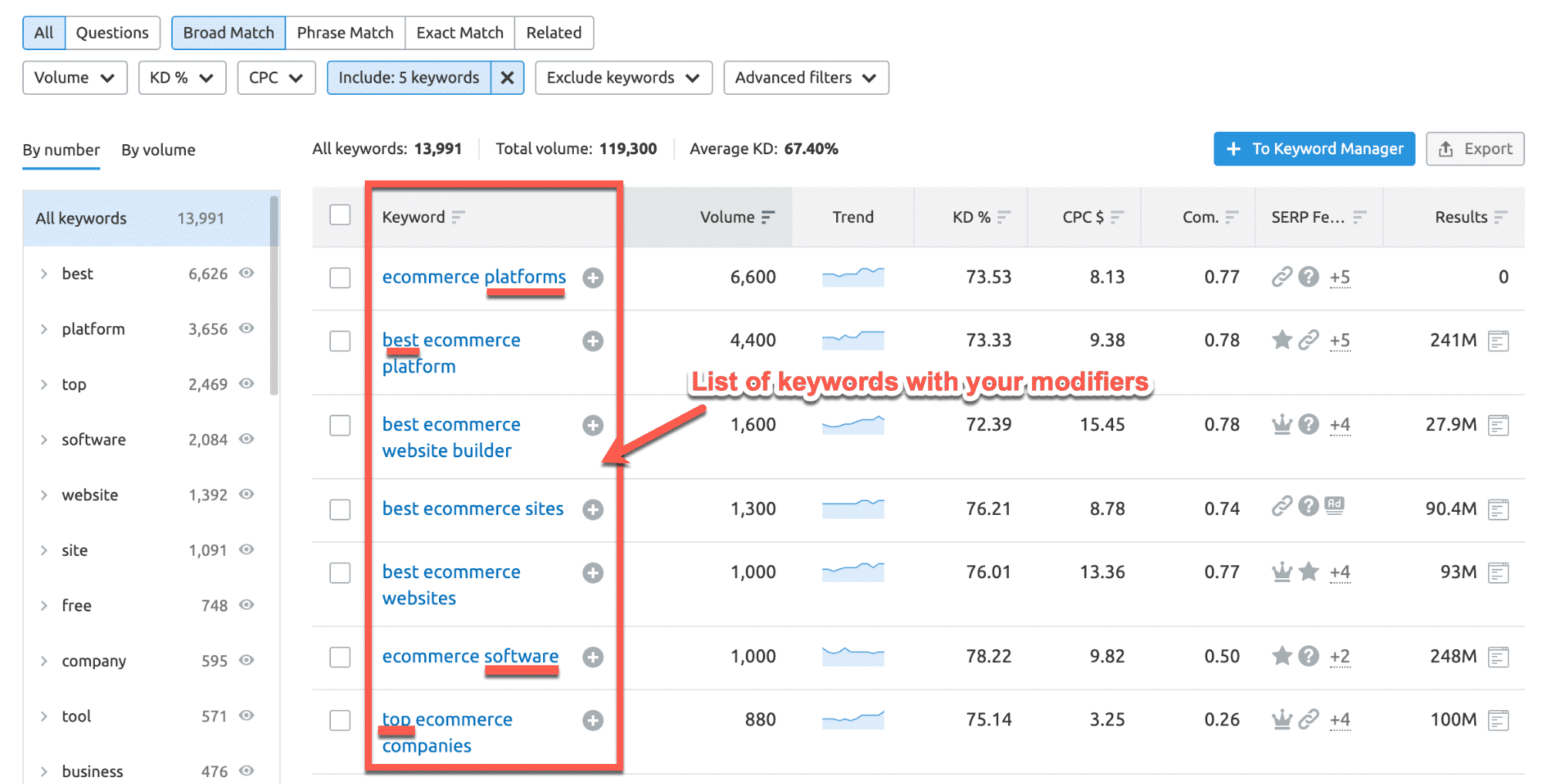Click sort icon next to KD % header
The width and height of the screenshot is (1542, 784).
(x=1004, y=217)
